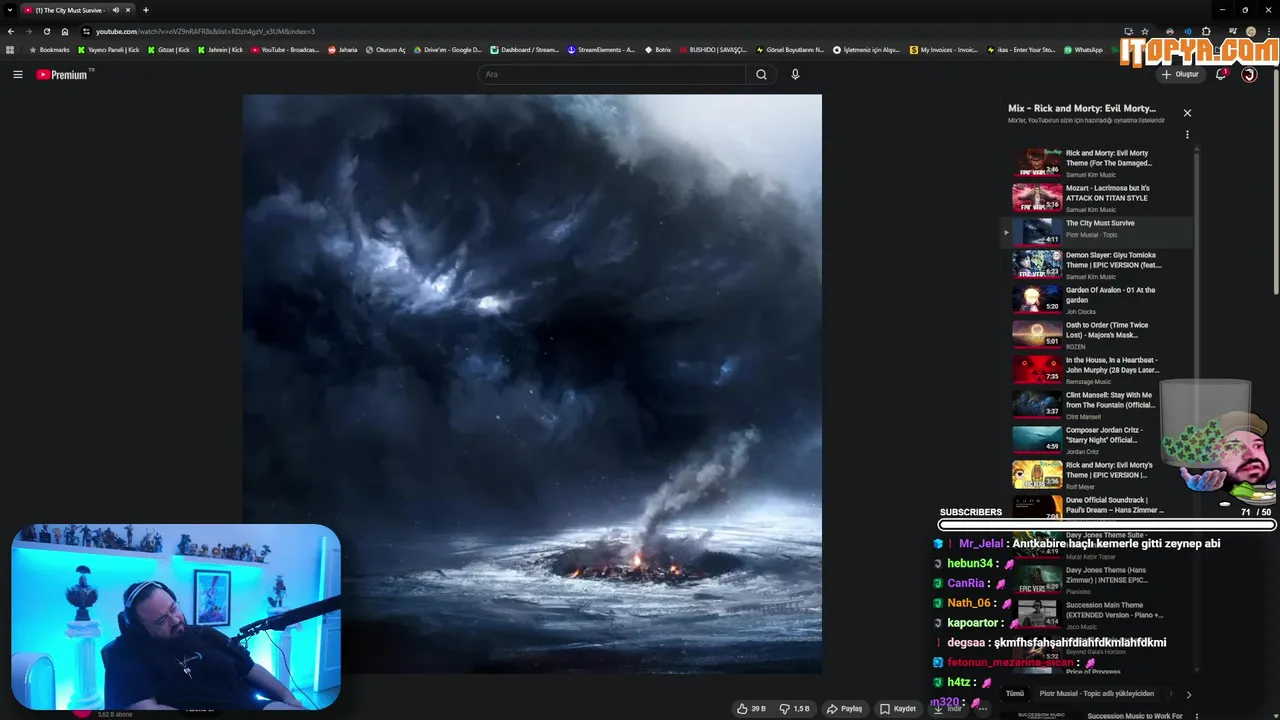Image resolution: width=1280 pixels, height=720 pixels.
Task: Open 'Yayıncı Paneli | Kick' bookmark
Action: 109,49
